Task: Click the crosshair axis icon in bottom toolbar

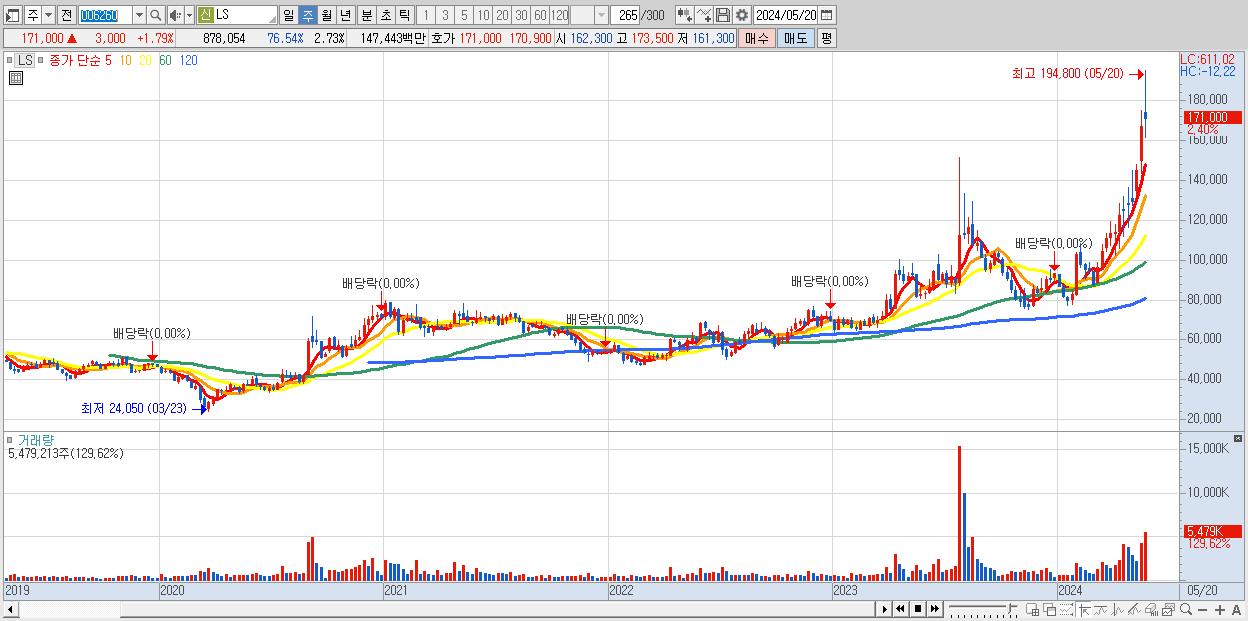Action: 1084,609
